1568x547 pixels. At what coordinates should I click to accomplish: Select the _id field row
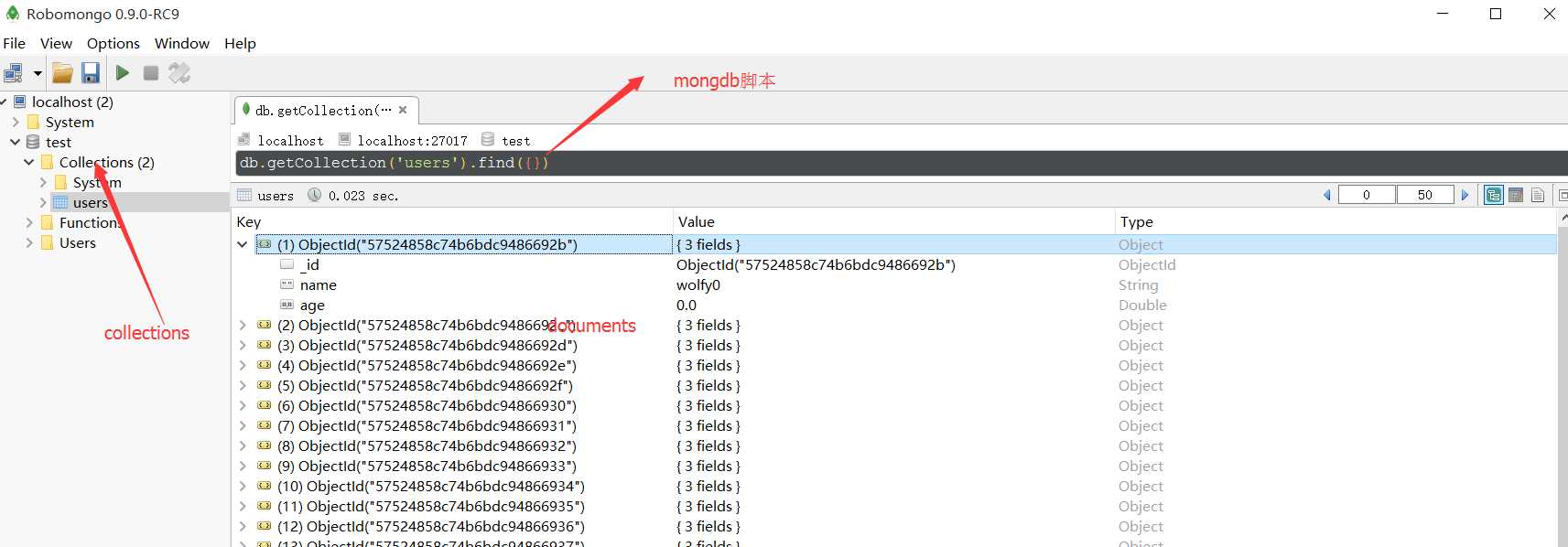point(895,264)
